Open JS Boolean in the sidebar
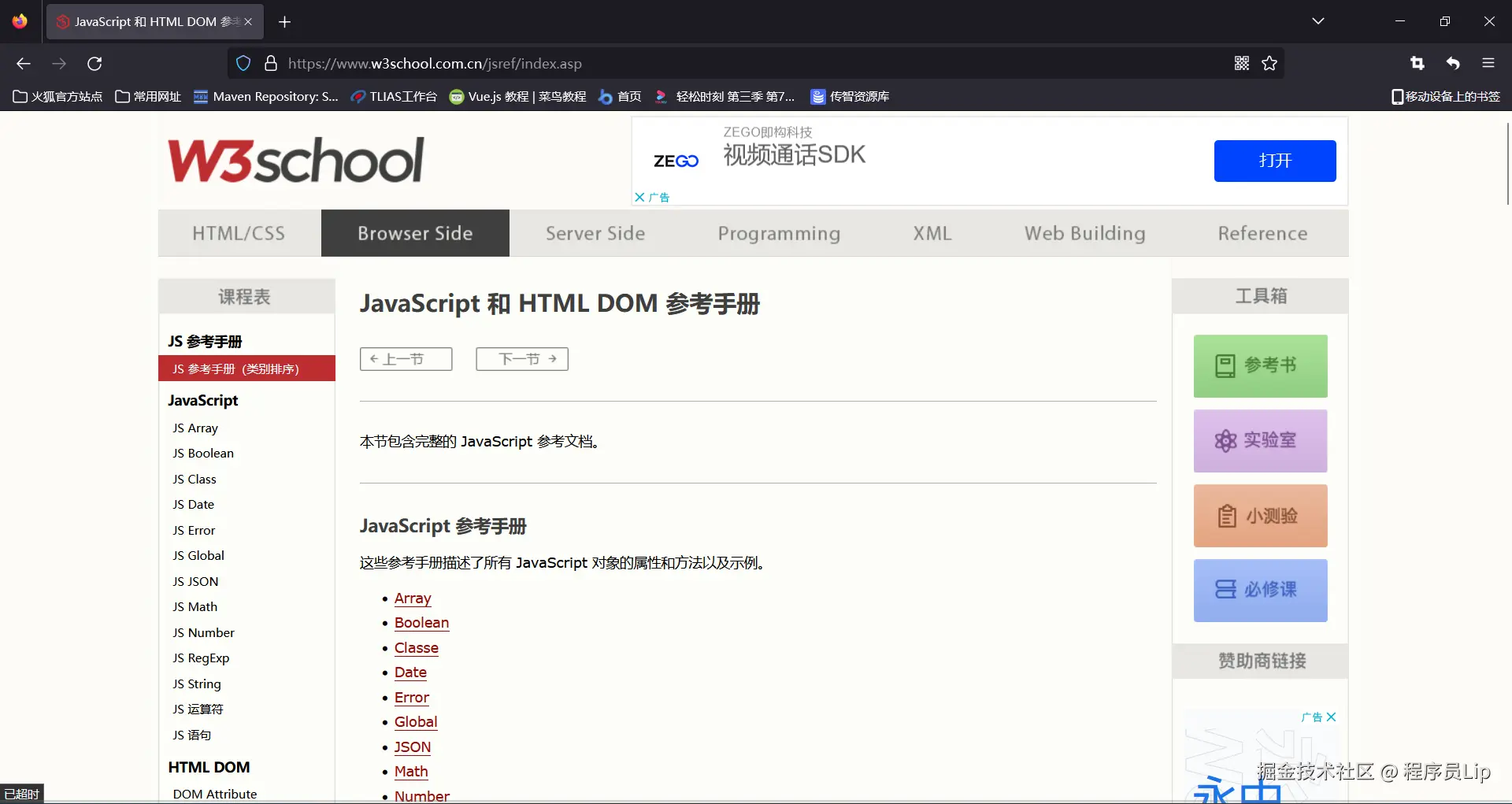 [x=203, y=454]
